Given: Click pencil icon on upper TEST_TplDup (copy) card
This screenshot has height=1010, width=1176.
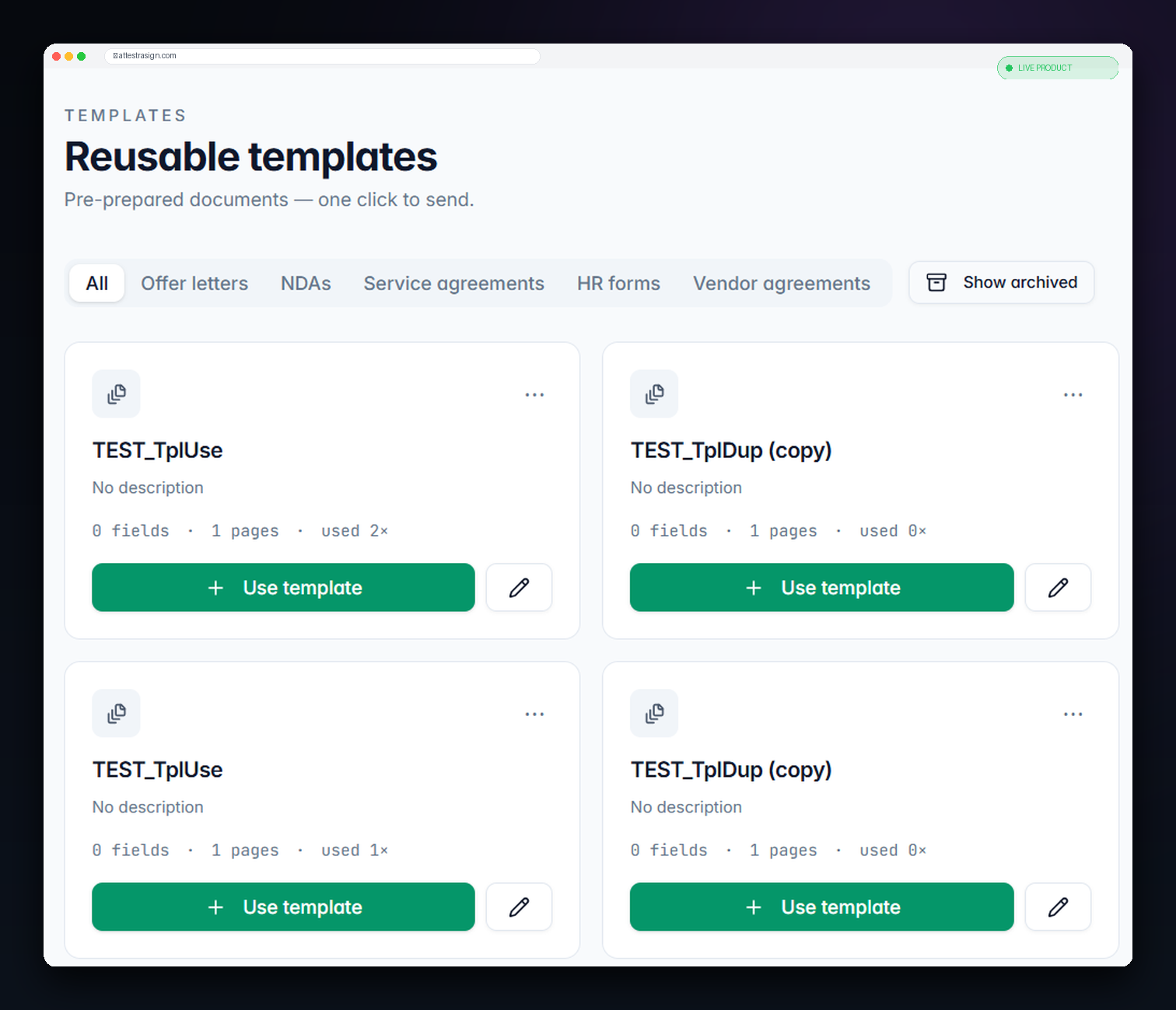Looking at the screenshot, I should click(x=1058, y=588).
